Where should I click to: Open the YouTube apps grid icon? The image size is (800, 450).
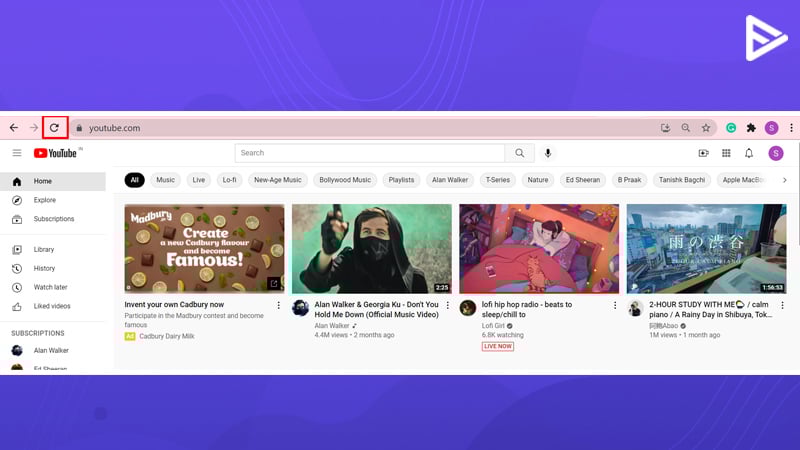pyautogui.click(x=726, y=153)
